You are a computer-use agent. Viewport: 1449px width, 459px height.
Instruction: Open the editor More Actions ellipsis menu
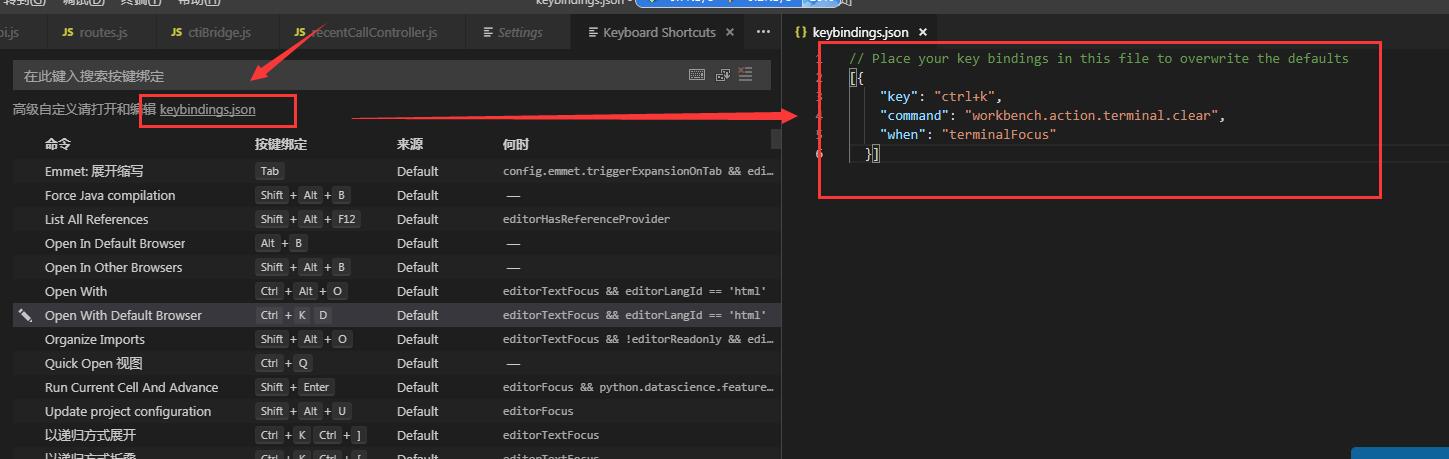pos(763,32)
